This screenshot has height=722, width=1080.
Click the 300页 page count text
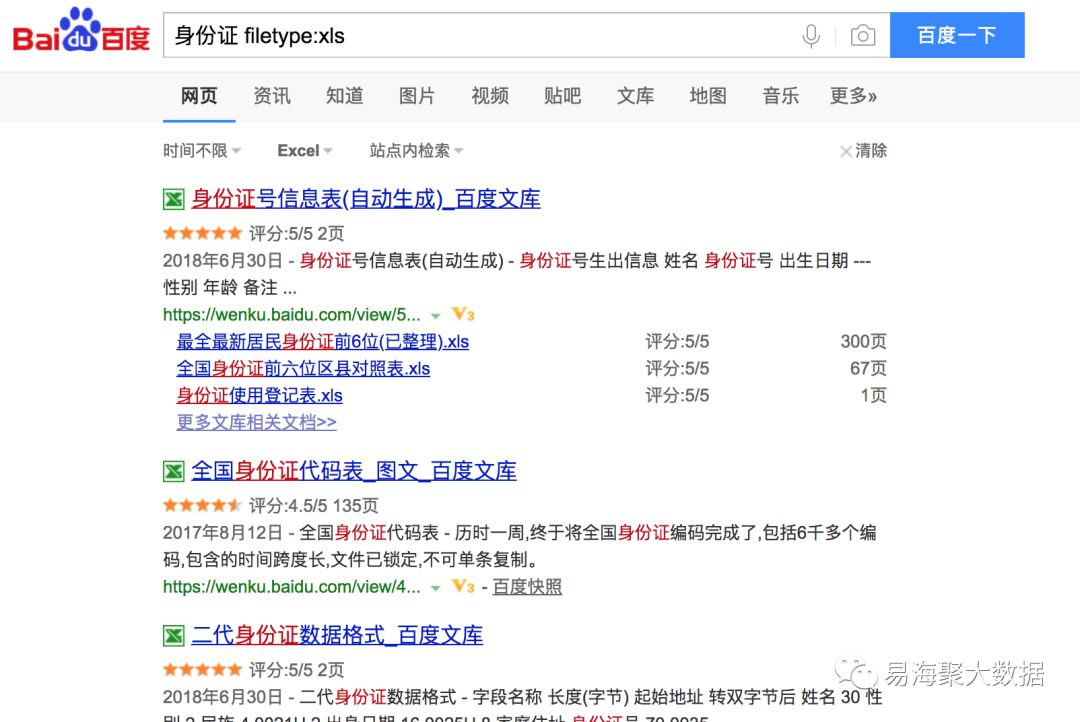(864, 342)
